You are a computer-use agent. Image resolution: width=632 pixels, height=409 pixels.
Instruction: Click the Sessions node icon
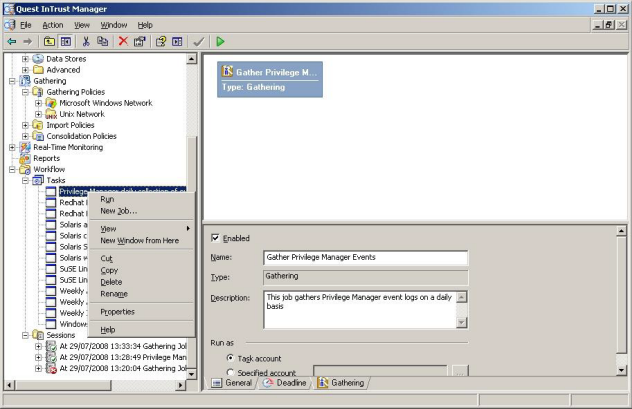[38, 335]
